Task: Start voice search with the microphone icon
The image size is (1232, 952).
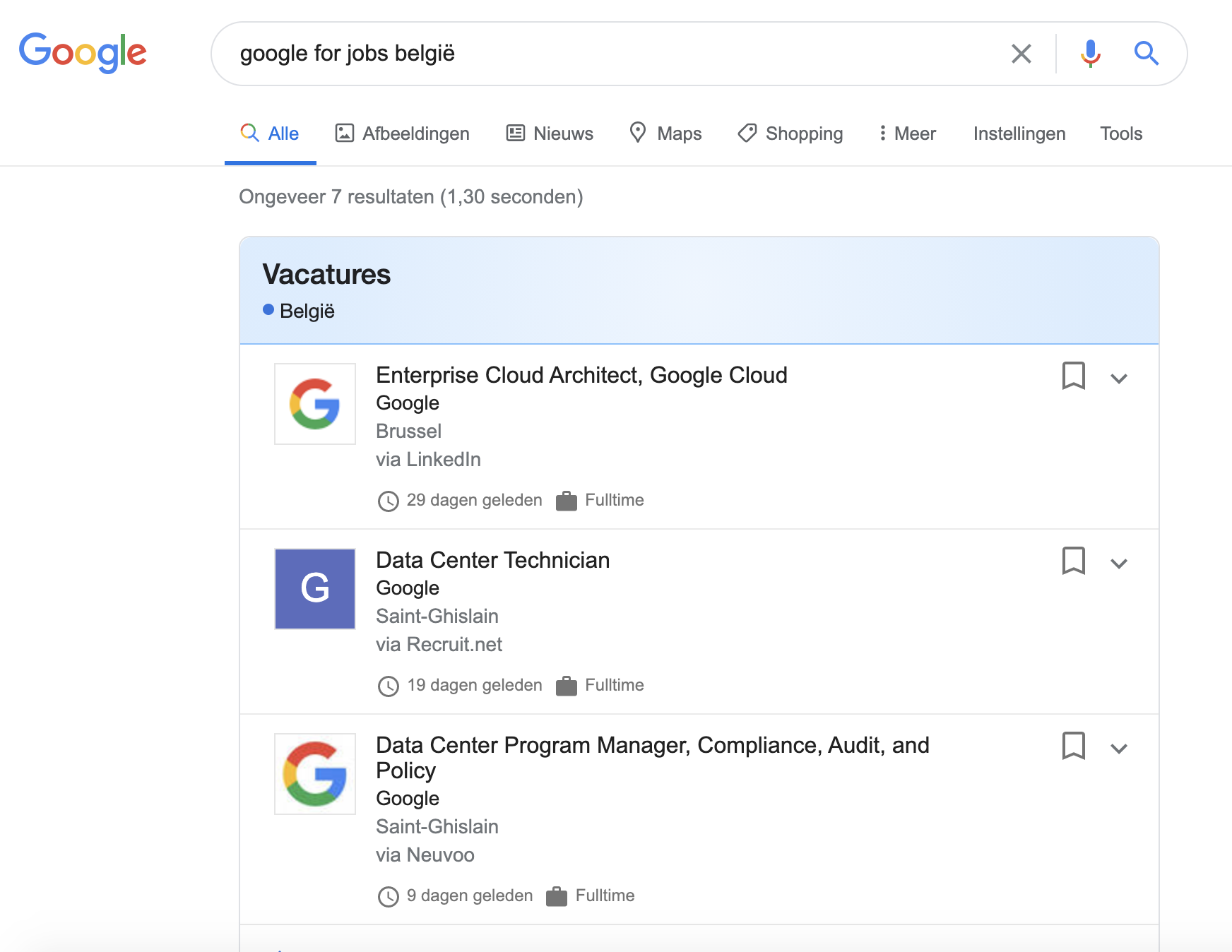Action: coord(1090,54)
